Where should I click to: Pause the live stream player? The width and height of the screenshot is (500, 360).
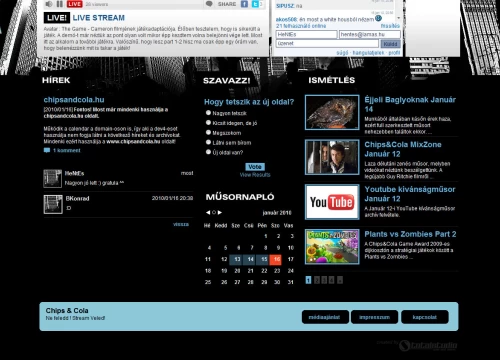[60, 4]
